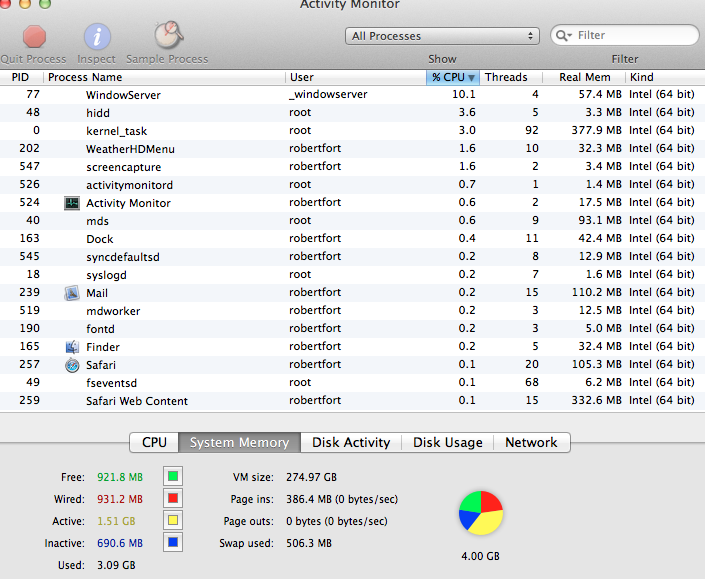Click the 377.9 MB real memory value
Image resolution: width=705 pixels, height=579 pixels.
[x=596, y=130]
